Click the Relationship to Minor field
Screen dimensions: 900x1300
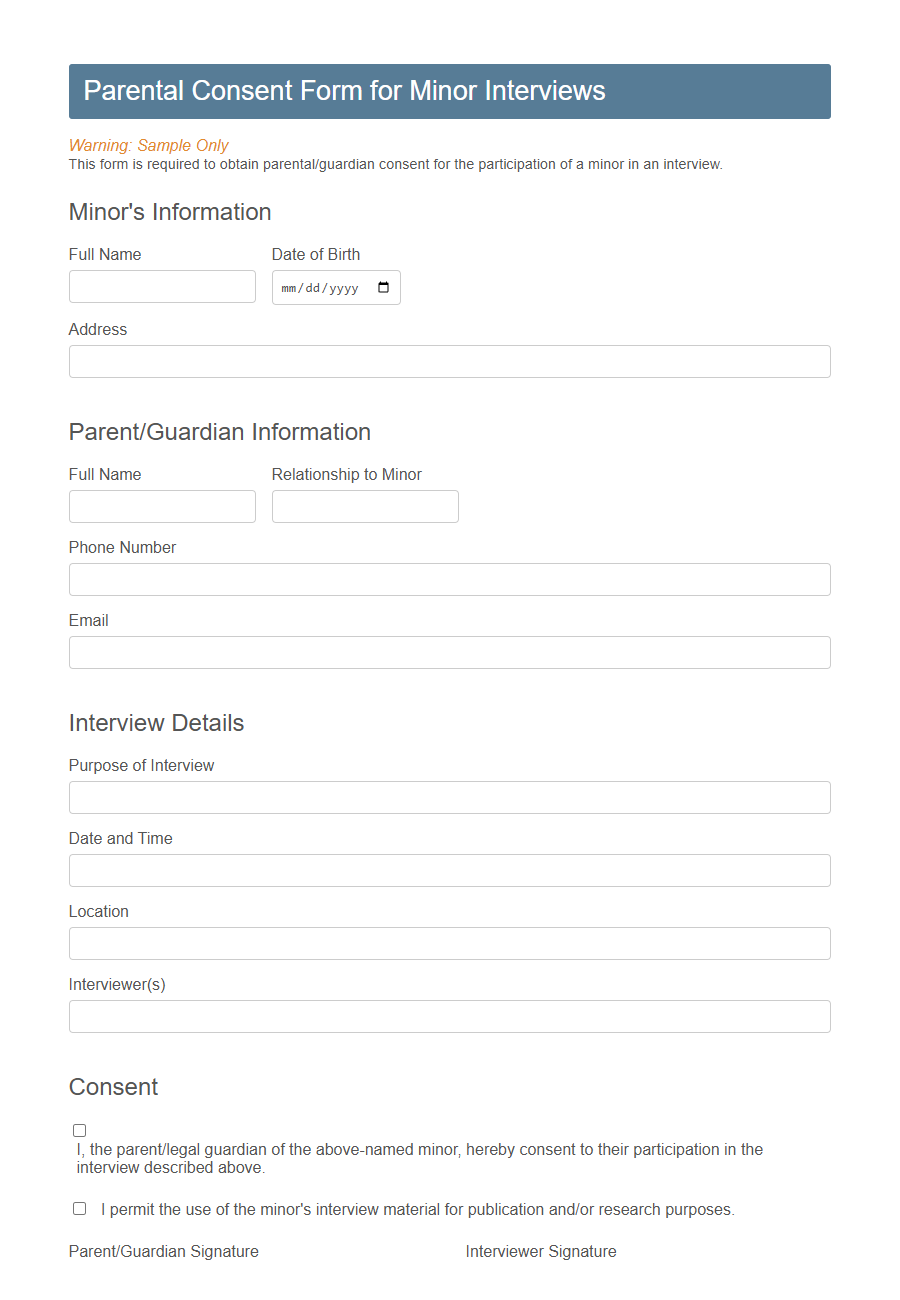pyautogui.click(x=365, y=506)
